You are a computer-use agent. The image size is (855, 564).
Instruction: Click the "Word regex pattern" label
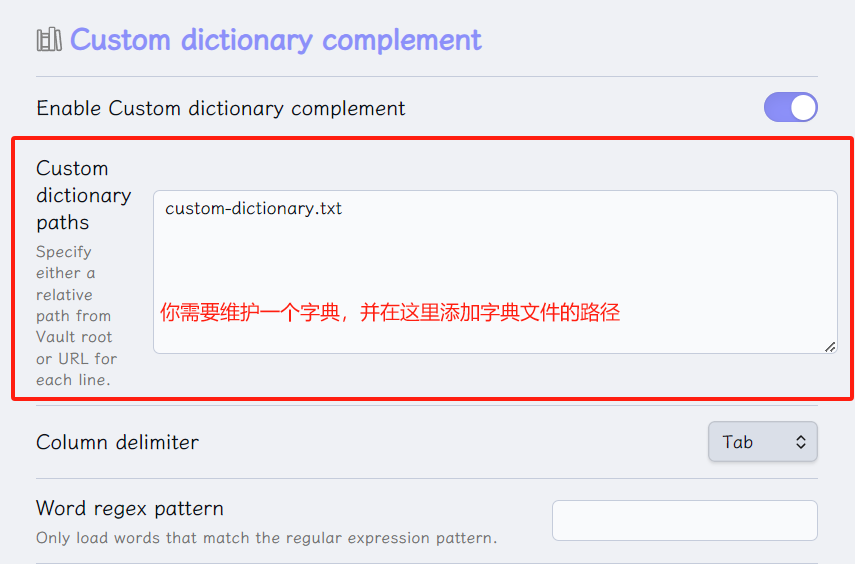[x=130, y=509]
